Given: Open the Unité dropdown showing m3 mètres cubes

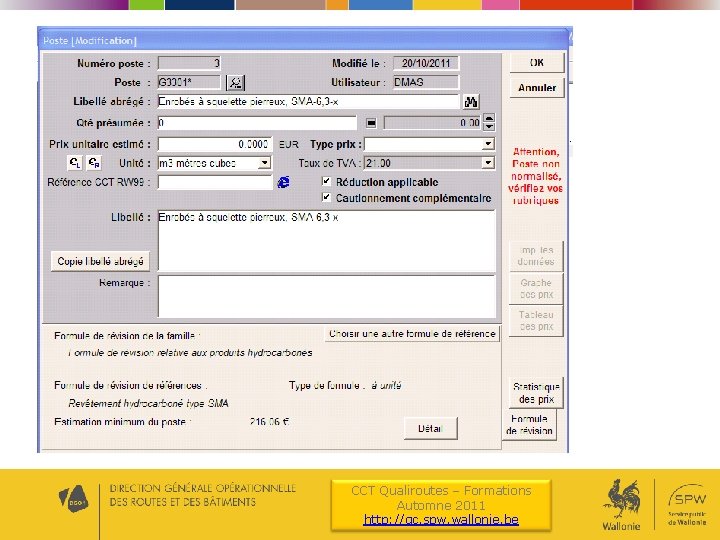Looking at the screenshot, I should (x=264, y=163).
